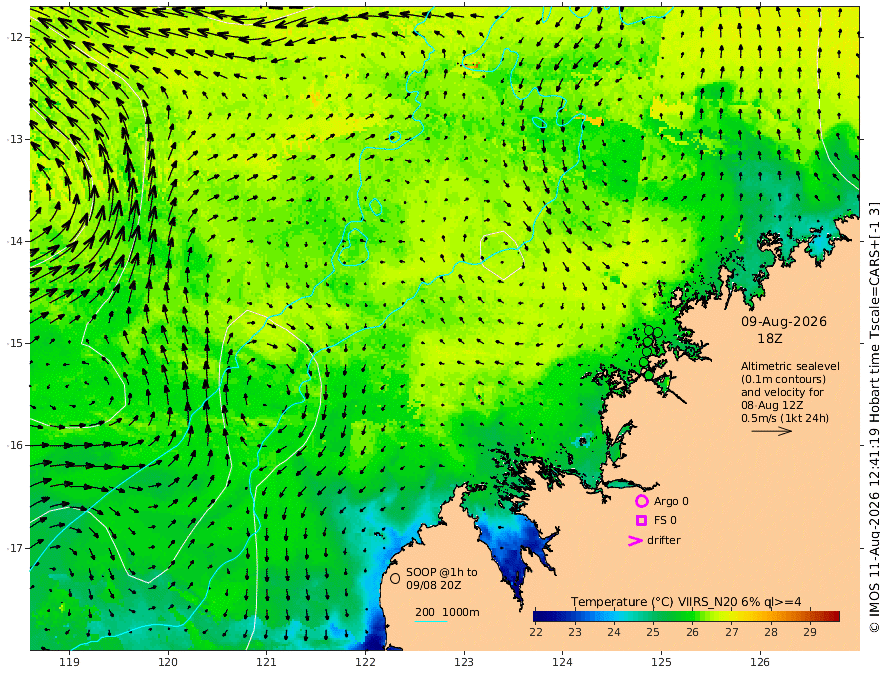Click the longitude axis label 122
880x680 pixels.
click(x=365, y=662)
